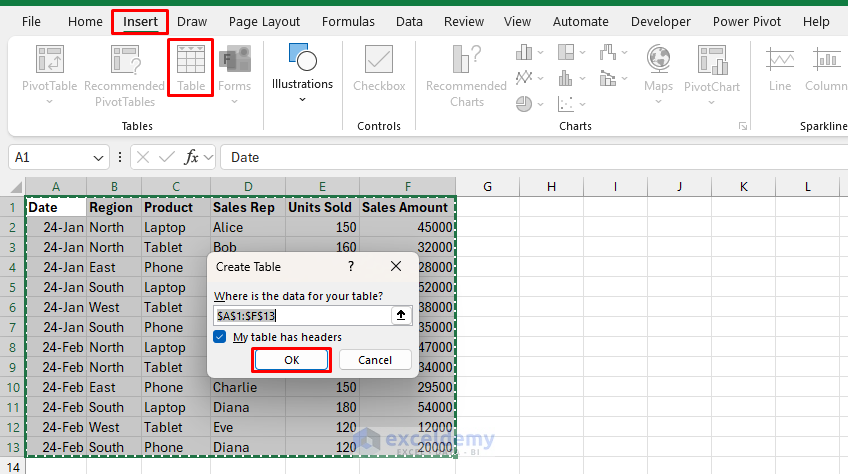Viewport: 848px width, 474px height.
Task: Click the formula bar showing Date
Action: pyautogui.click(x=533, y=157)
